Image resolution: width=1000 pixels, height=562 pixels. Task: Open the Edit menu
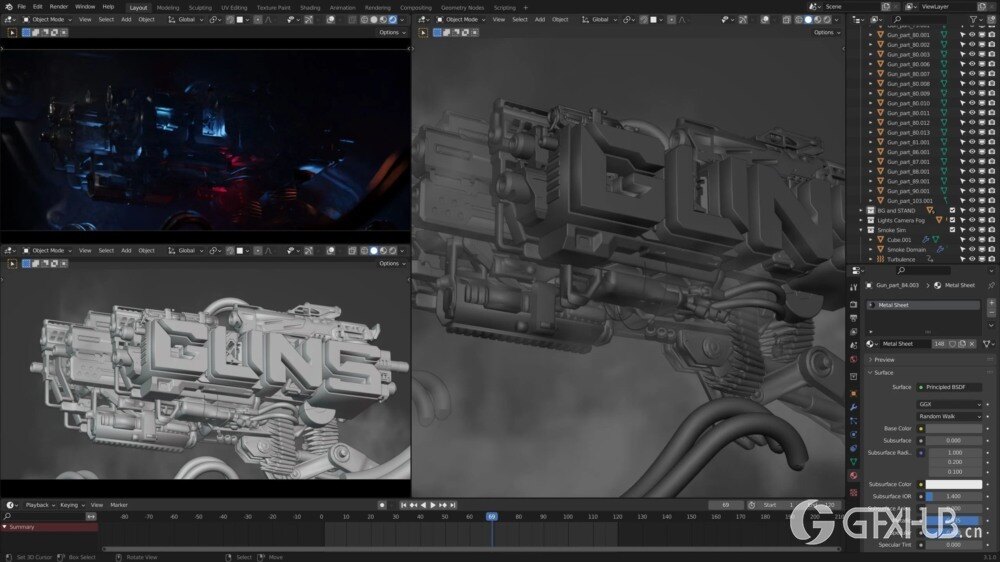click(x=38, y=7)
